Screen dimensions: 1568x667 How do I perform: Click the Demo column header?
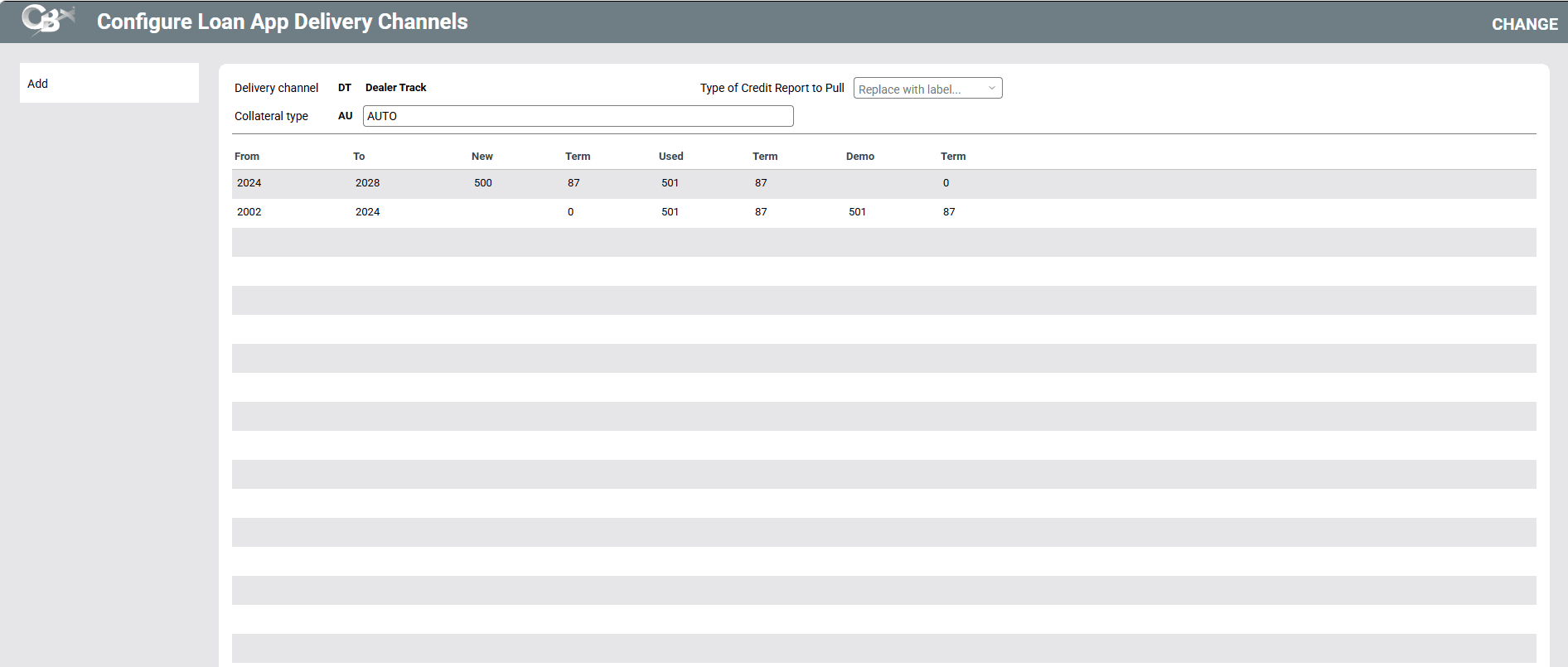[x=859, y=157]
